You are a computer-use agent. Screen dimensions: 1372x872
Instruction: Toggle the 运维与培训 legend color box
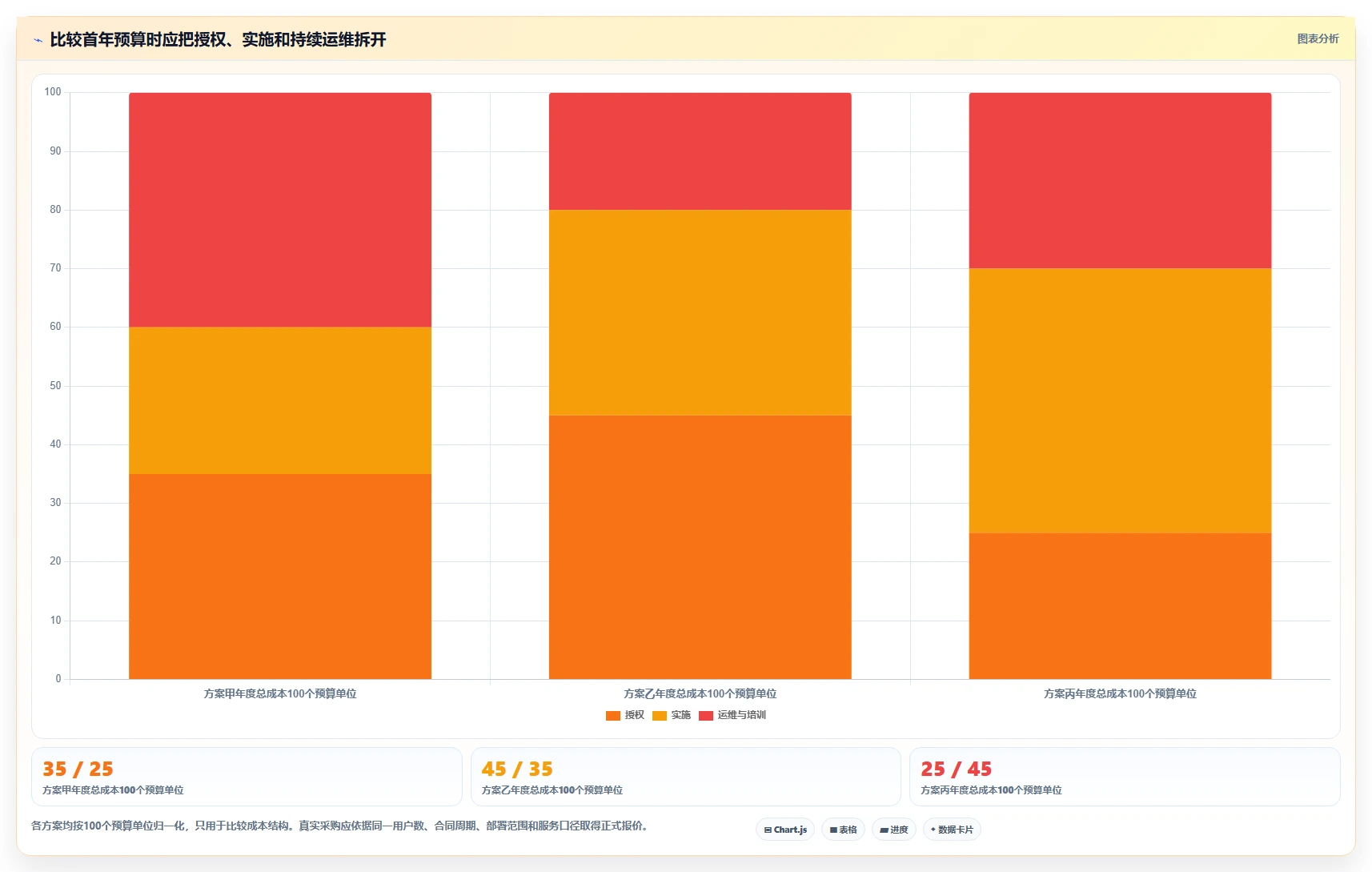[706, 716]
